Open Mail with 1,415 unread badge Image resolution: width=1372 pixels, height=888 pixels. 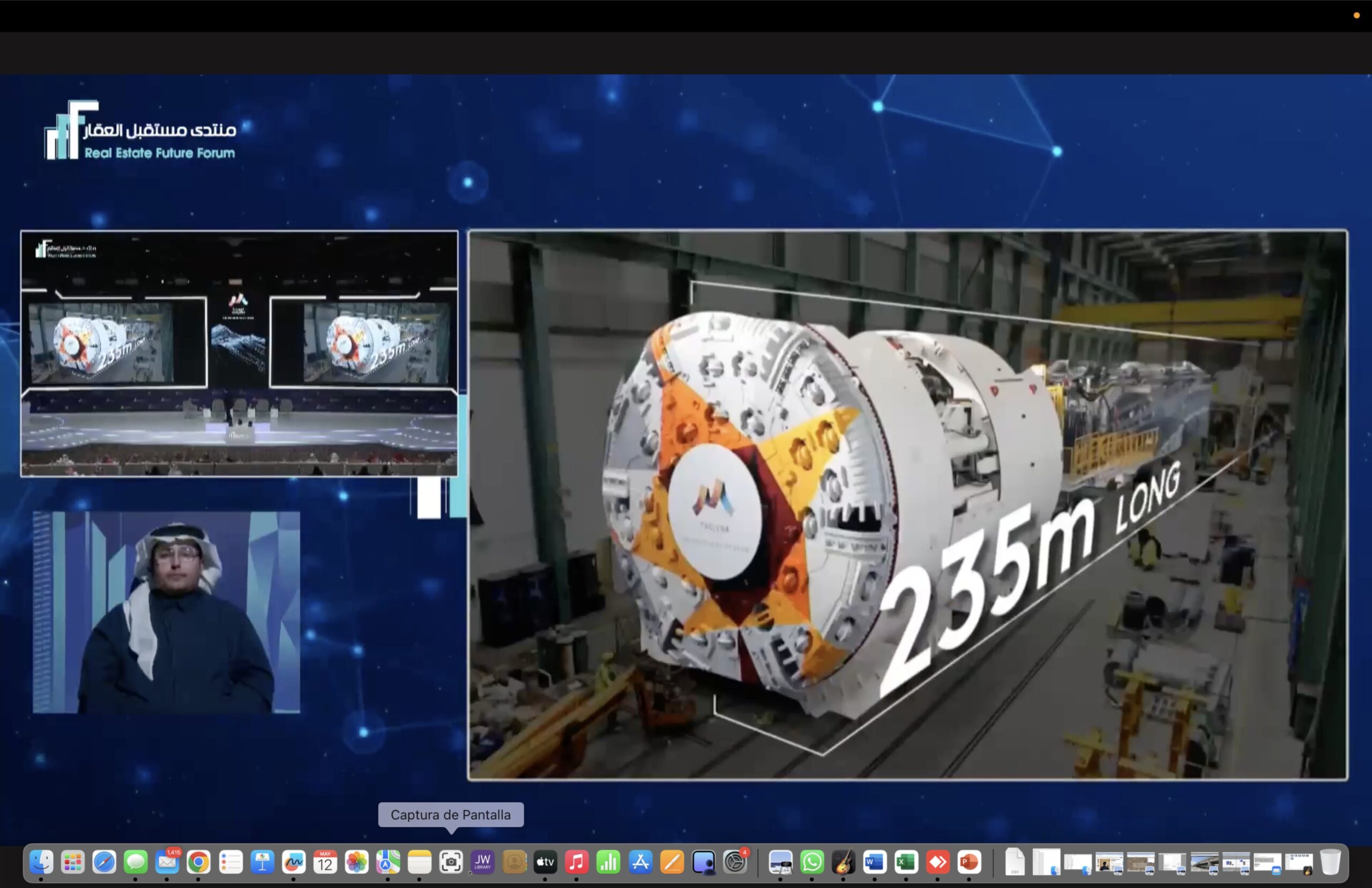point(167,862)
